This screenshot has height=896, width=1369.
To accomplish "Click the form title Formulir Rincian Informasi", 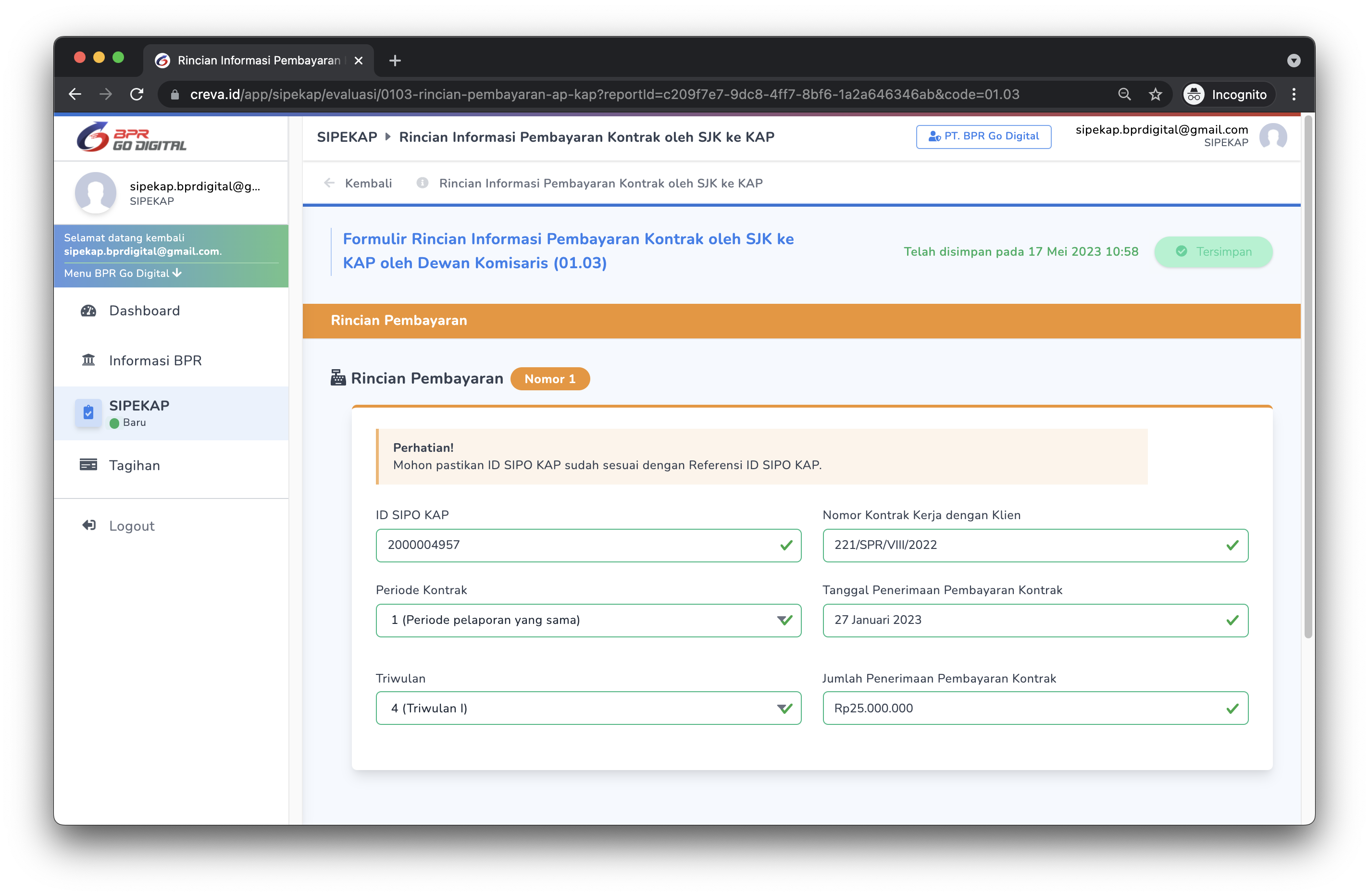I will click(568, 251).
